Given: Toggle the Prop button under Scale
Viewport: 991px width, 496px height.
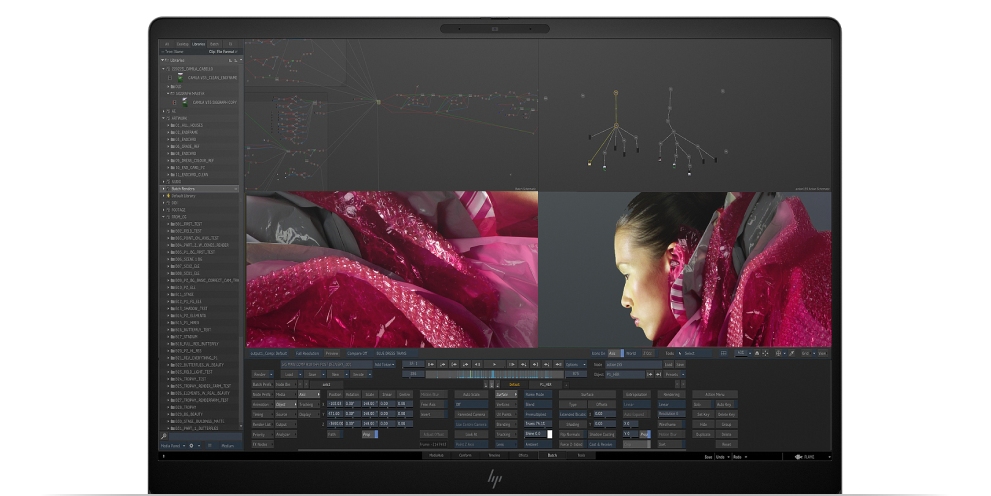Looking at the screenshot, I should click(370, 434).
